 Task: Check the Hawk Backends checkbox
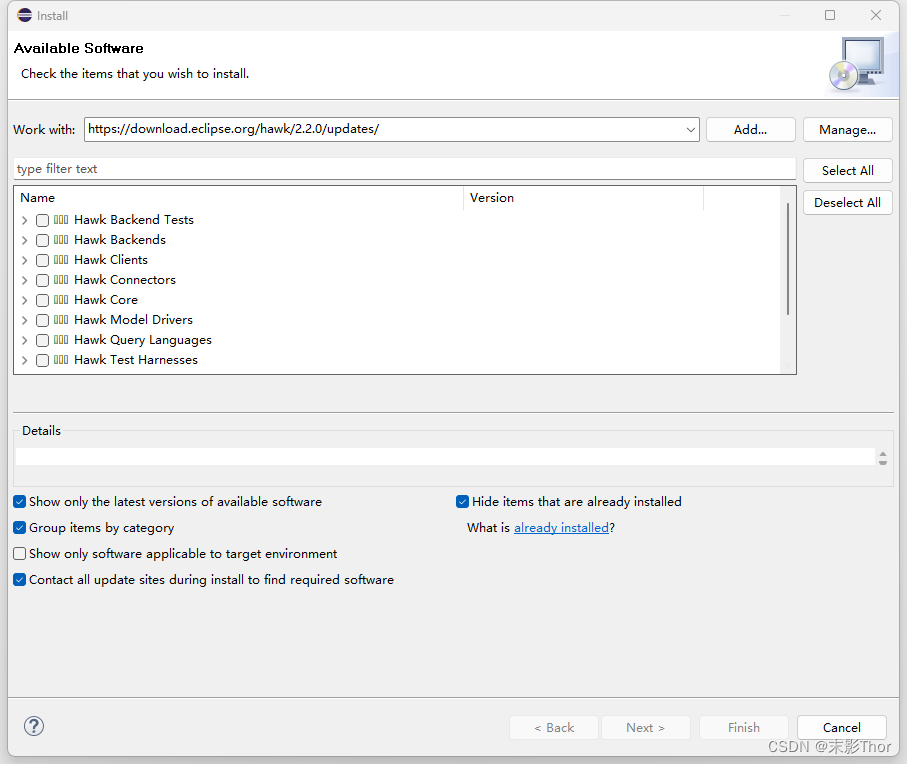[x=42, y=240]
